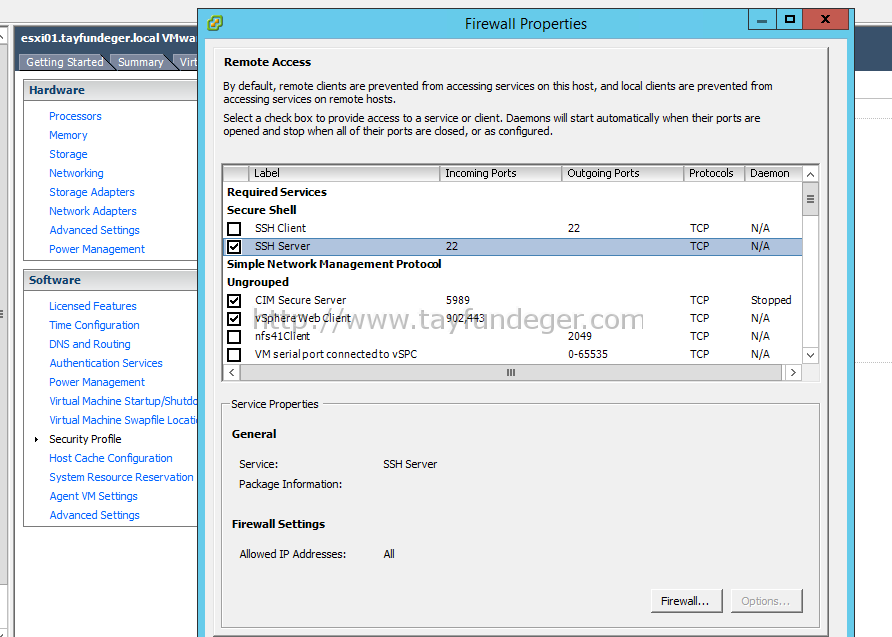The height and width of the screenshot is (637, 892).
Task: Click the vSphere icon in dialog title bar
Action: pyautogui.click(x=215, y=23)
